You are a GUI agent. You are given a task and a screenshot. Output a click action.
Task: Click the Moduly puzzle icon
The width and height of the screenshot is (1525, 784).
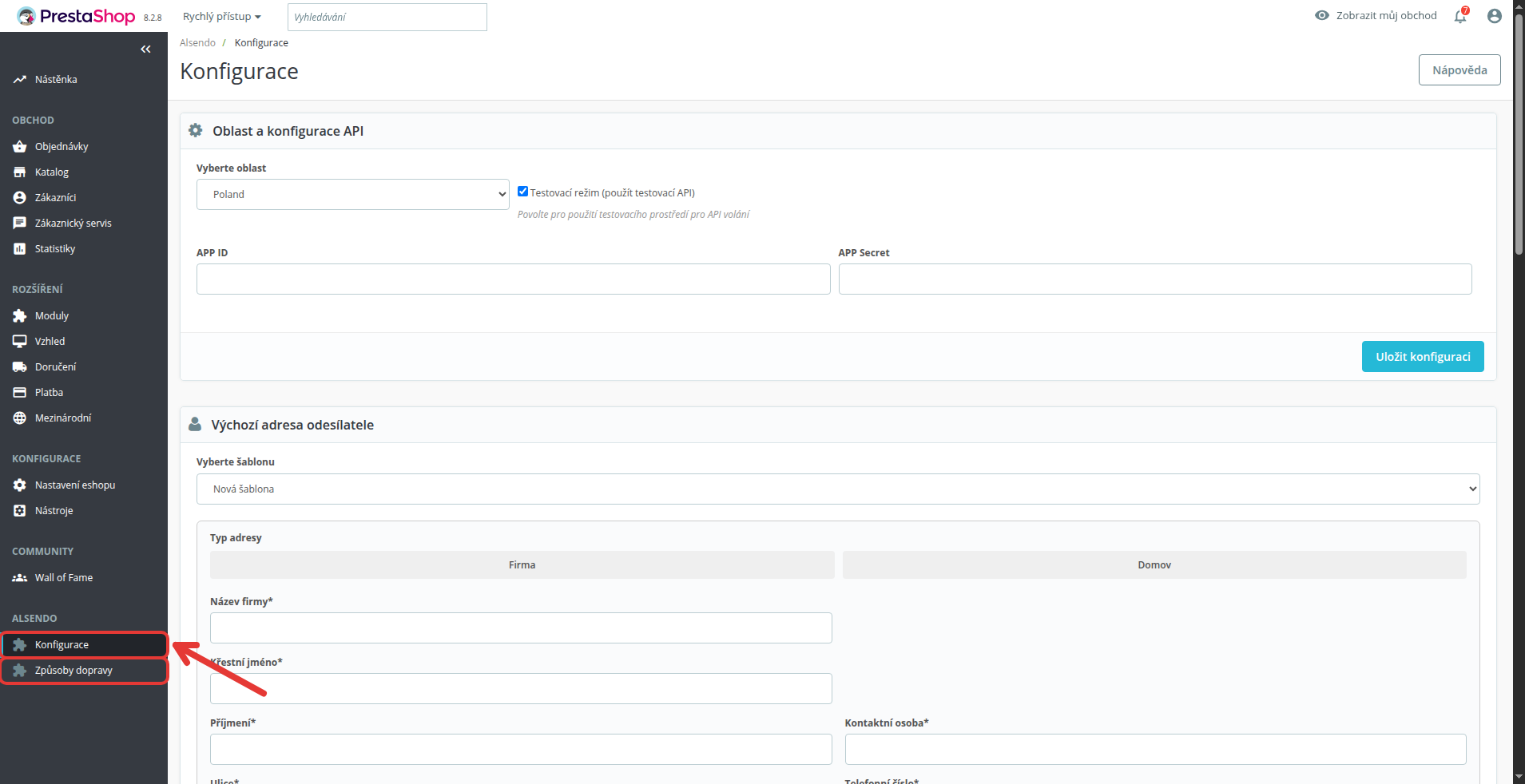point(20,316)
